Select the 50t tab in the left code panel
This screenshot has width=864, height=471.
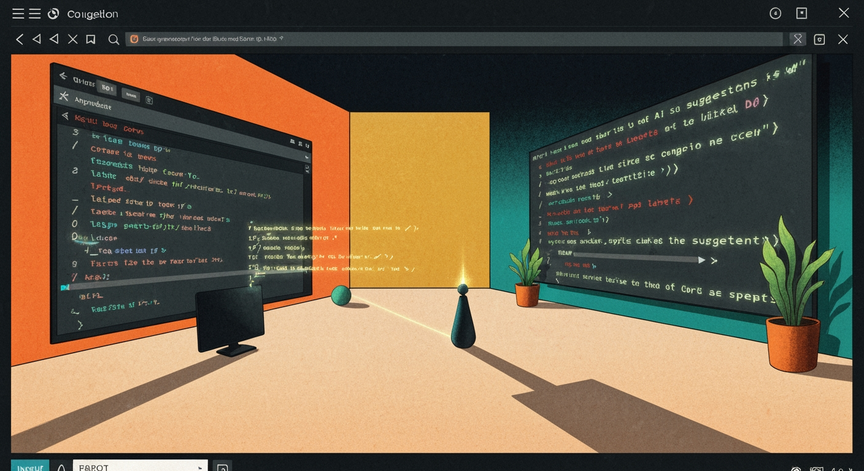(x=107, y=88)
